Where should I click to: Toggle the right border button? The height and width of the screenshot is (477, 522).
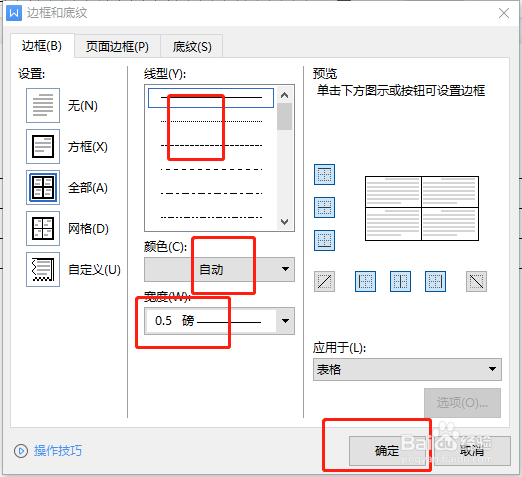pos(435,282)
